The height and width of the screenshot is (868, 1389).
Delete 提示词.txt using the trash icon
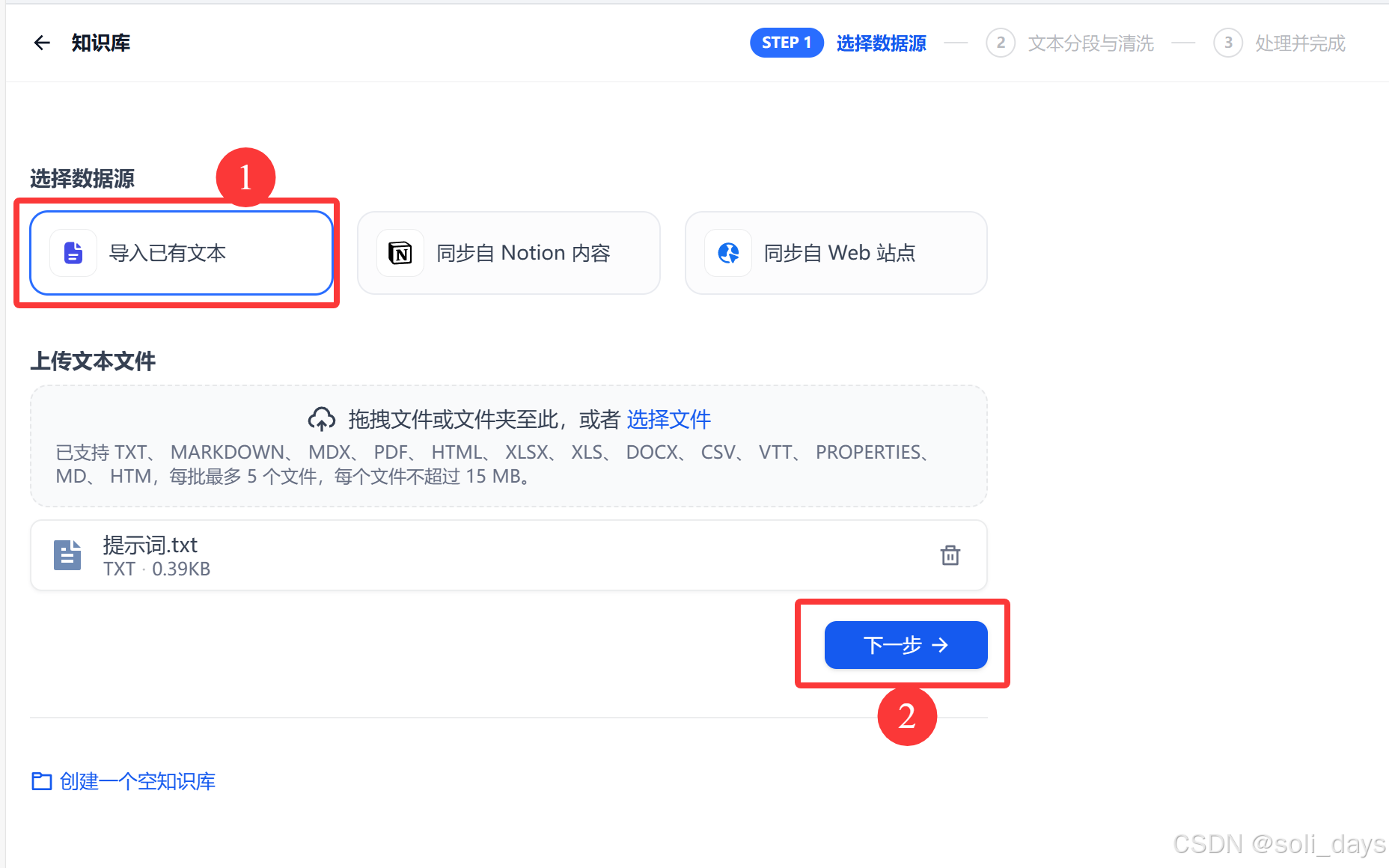pos(950,555)
